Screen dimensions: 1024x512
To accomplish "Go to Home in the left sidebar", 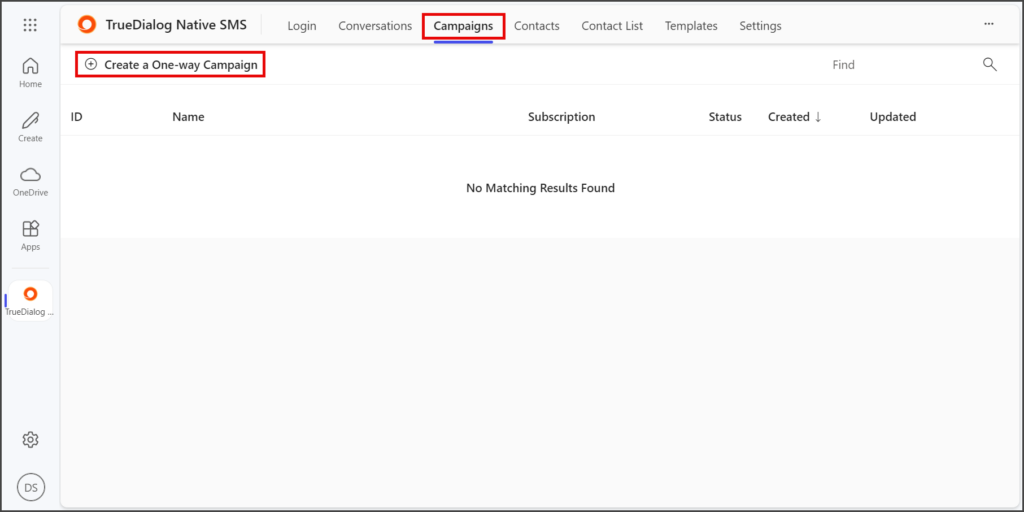I will (x=30, y=72).
